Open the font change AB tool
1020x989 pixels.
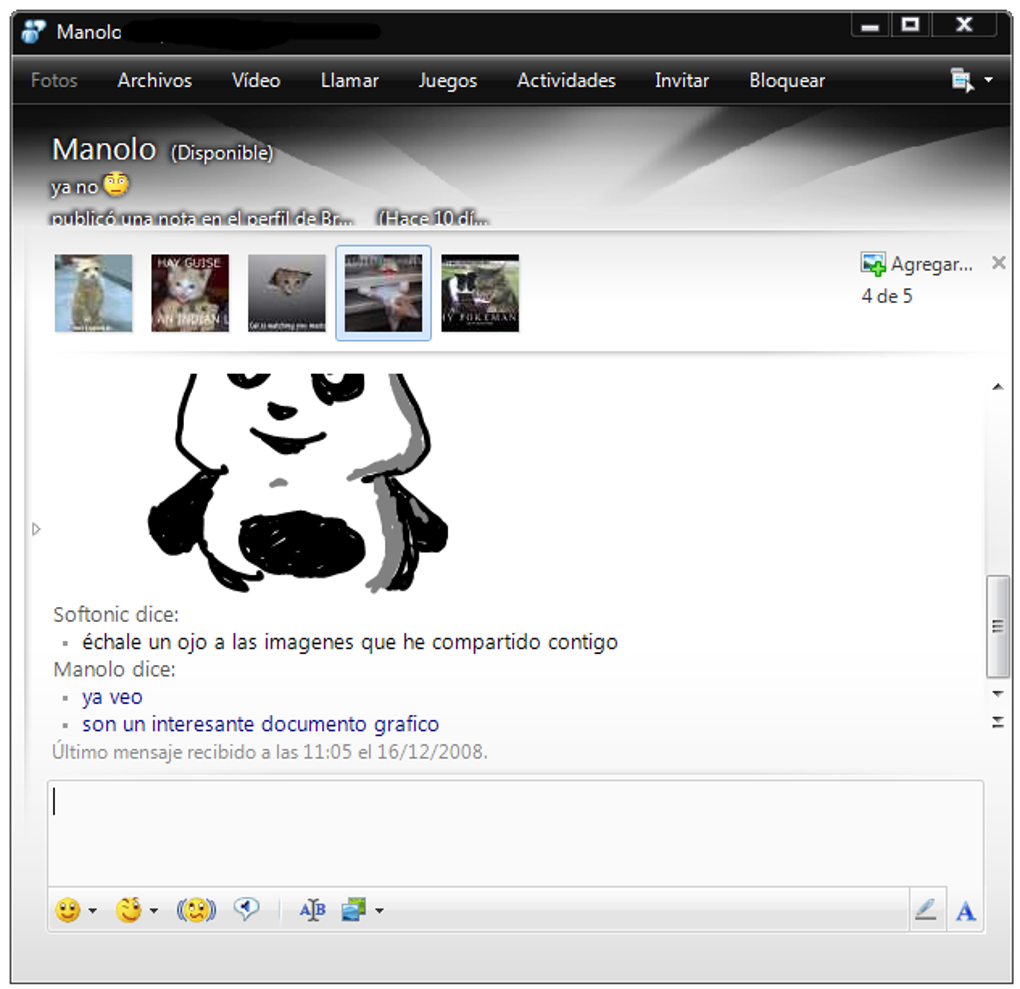pos(312,910)
